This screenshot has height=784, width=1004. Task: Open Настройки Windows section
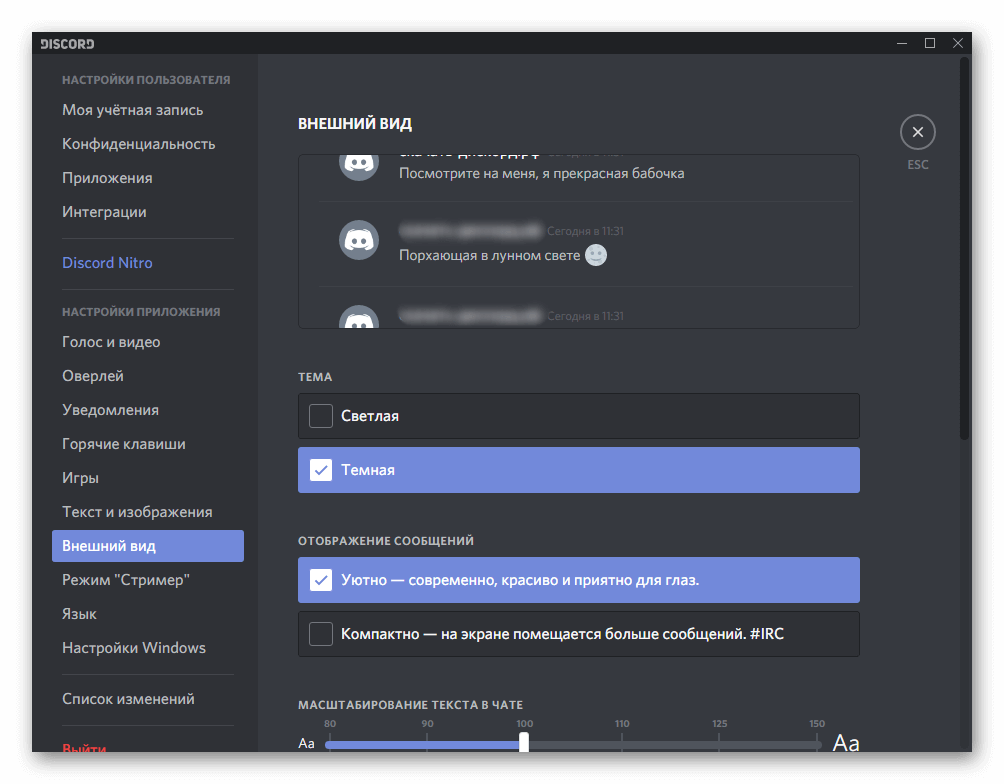[x=133, y=647]
